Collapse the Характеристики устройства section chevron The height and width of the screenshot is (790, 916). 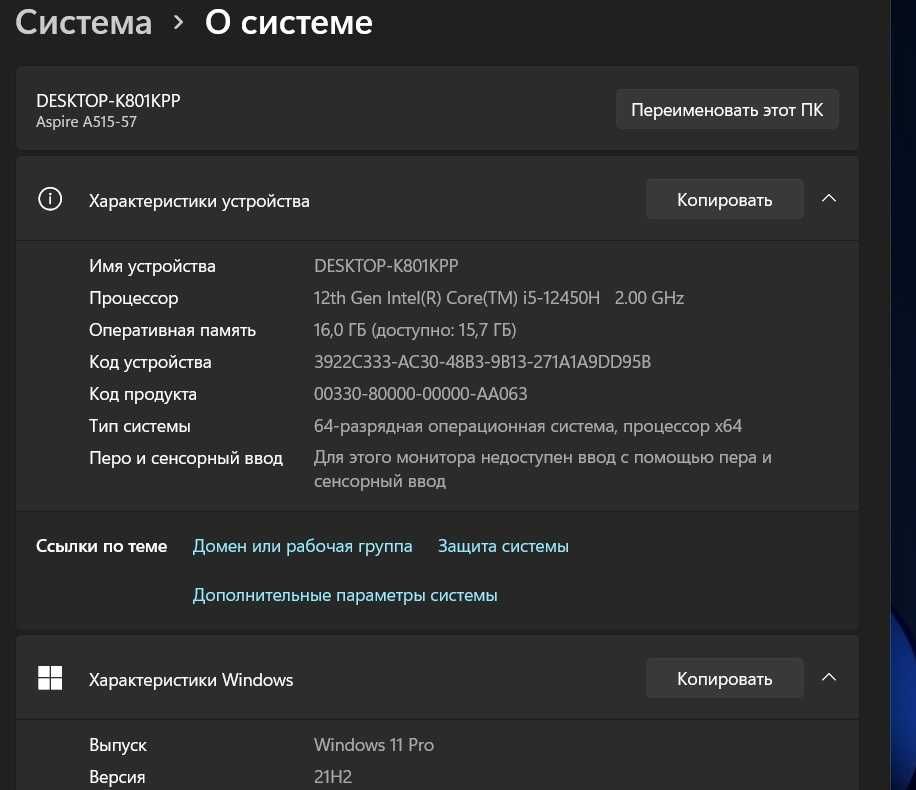(x=828, y=199)
